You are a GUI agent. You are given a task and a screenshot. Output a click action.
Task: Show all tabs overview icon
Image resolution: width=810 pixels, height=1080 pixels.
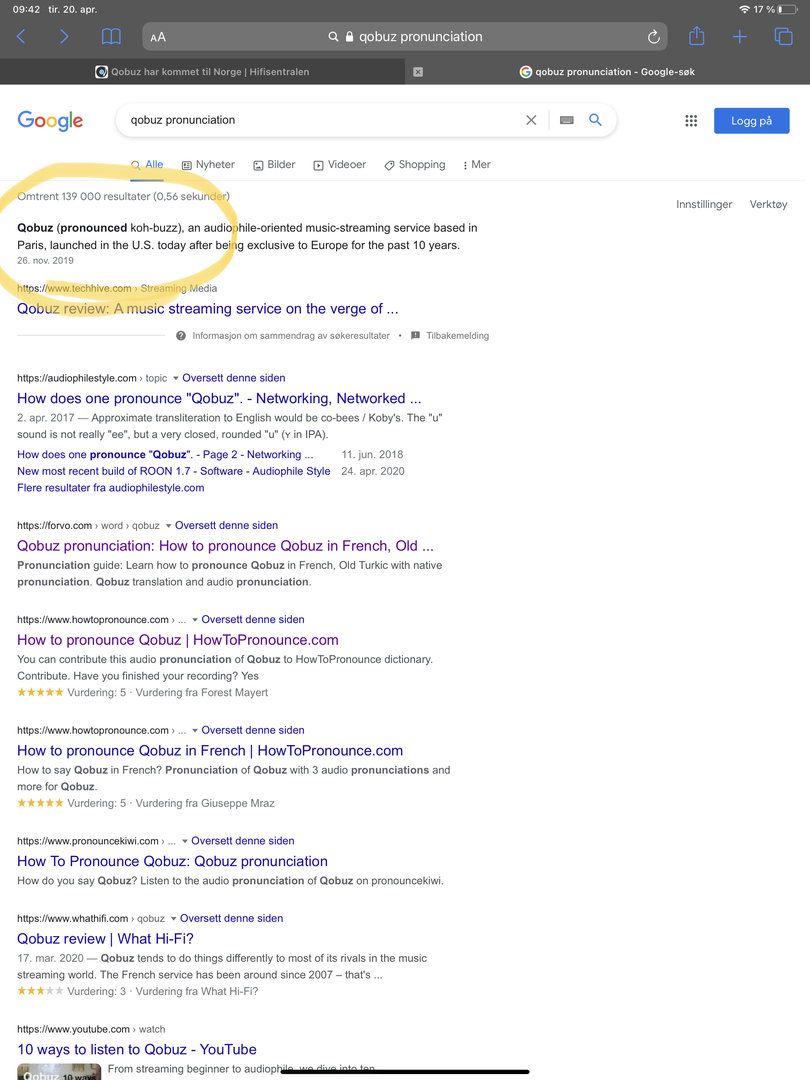point(783,37)
